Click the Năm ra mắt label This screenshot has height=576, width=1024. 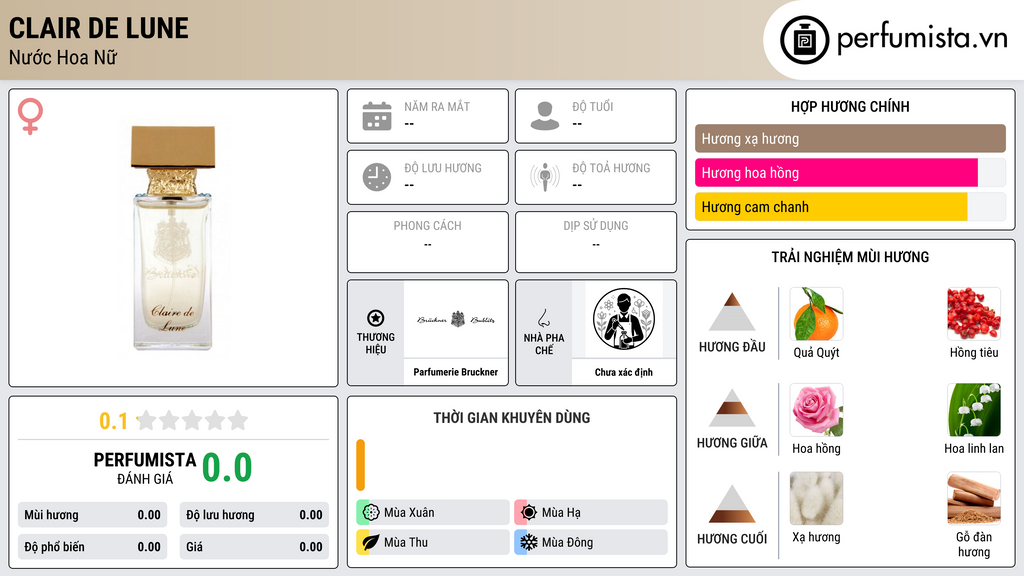click(437, 106)
